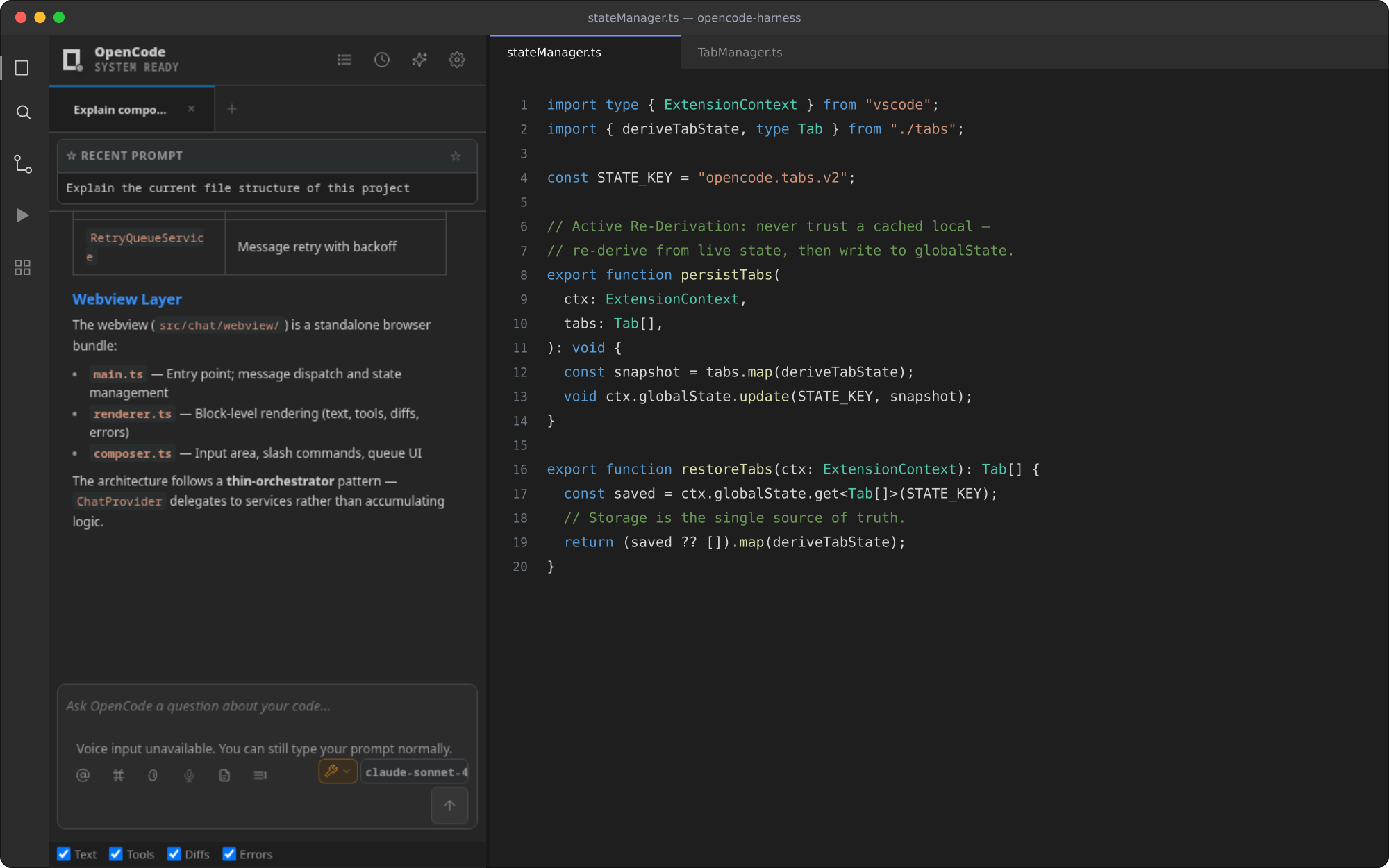Open the Search view in the activity bar
This screenshot has height=868, width=1389.
[23, 112]
